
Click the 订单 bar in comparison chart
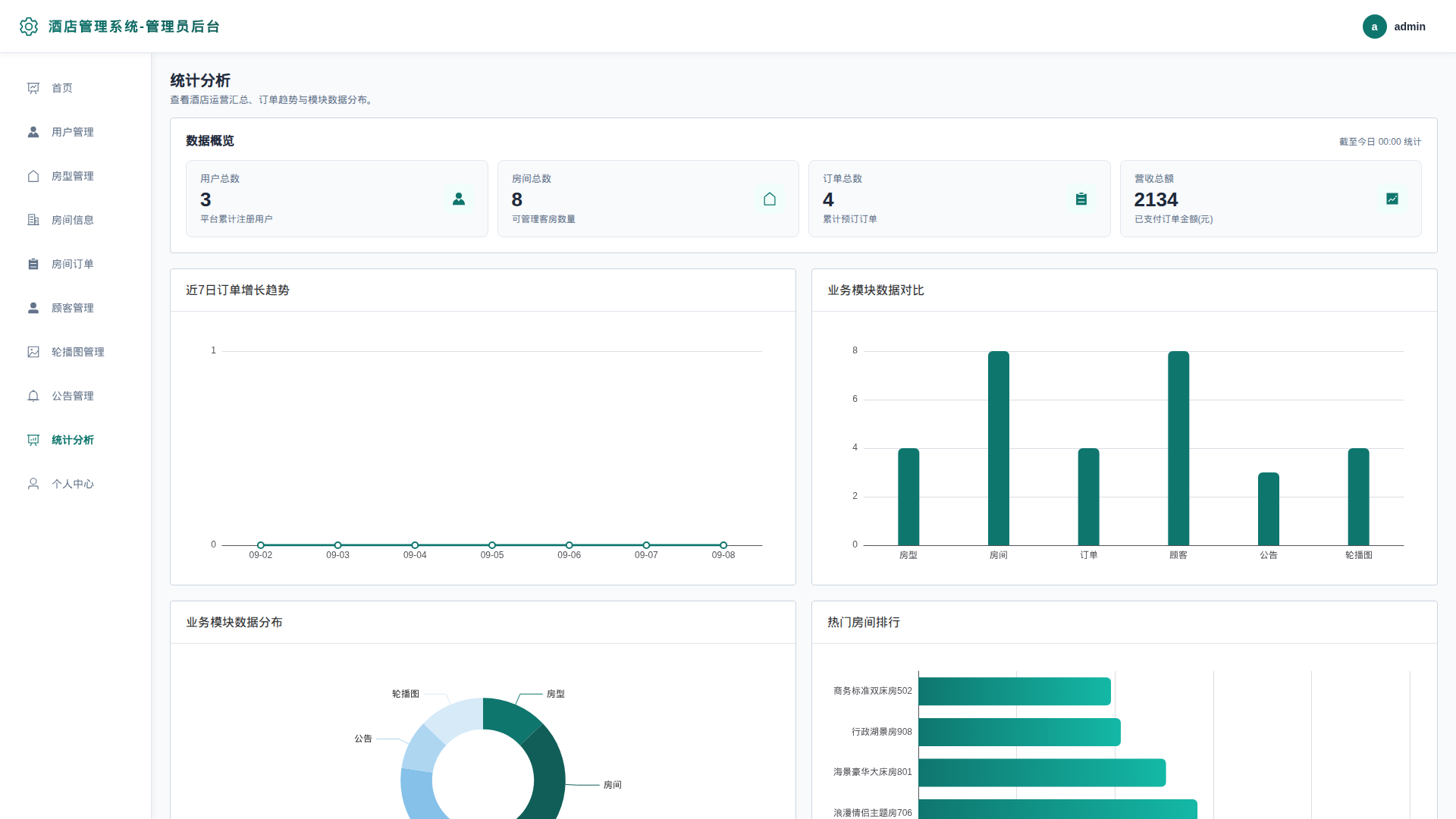[1088, 497]
